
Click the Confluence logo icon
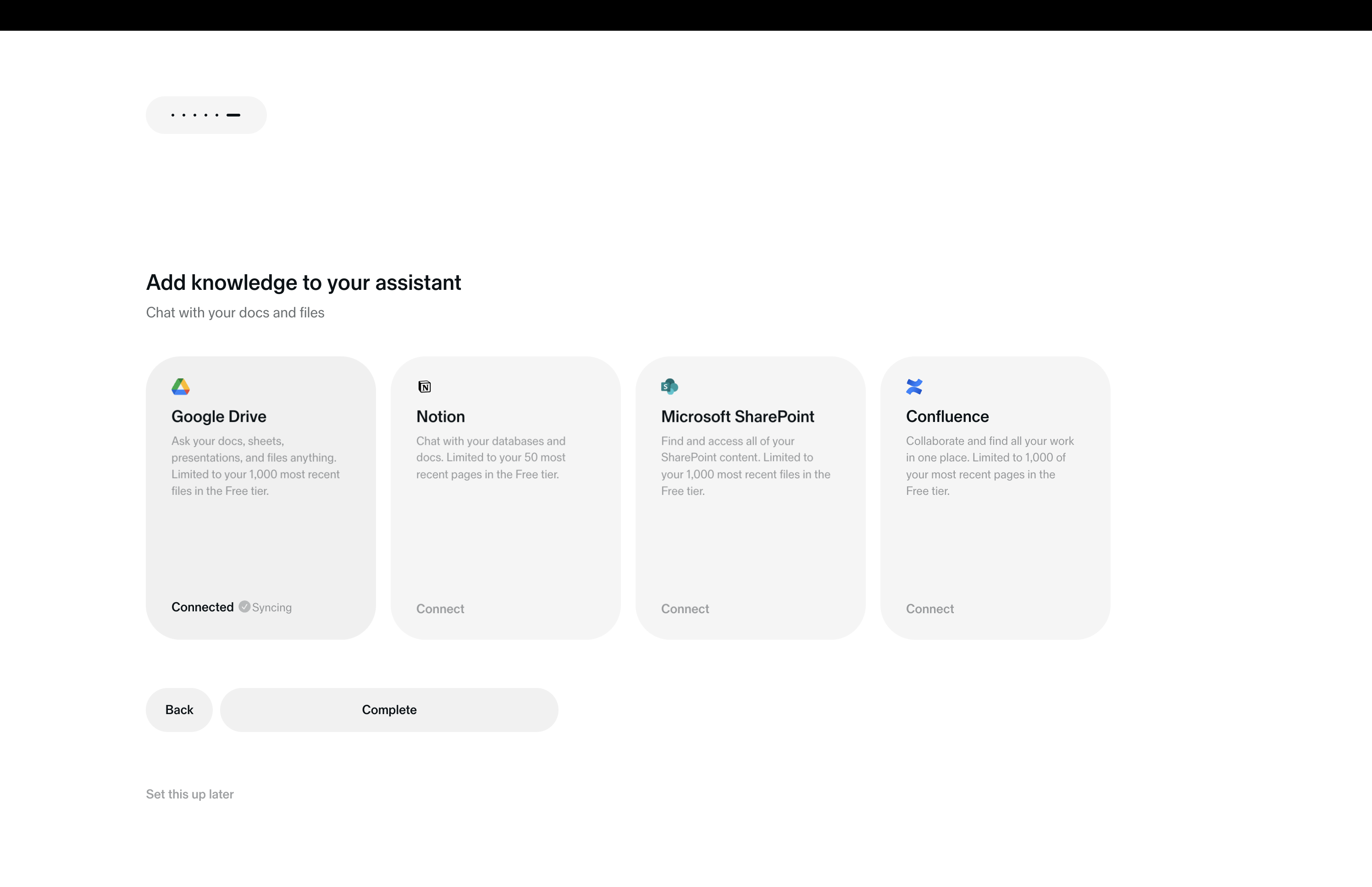point(914,387)
